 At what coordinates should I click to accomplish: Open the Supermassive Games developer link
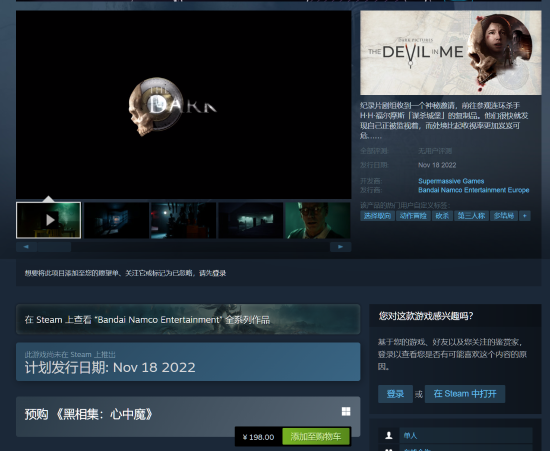(x=451, y=181)
